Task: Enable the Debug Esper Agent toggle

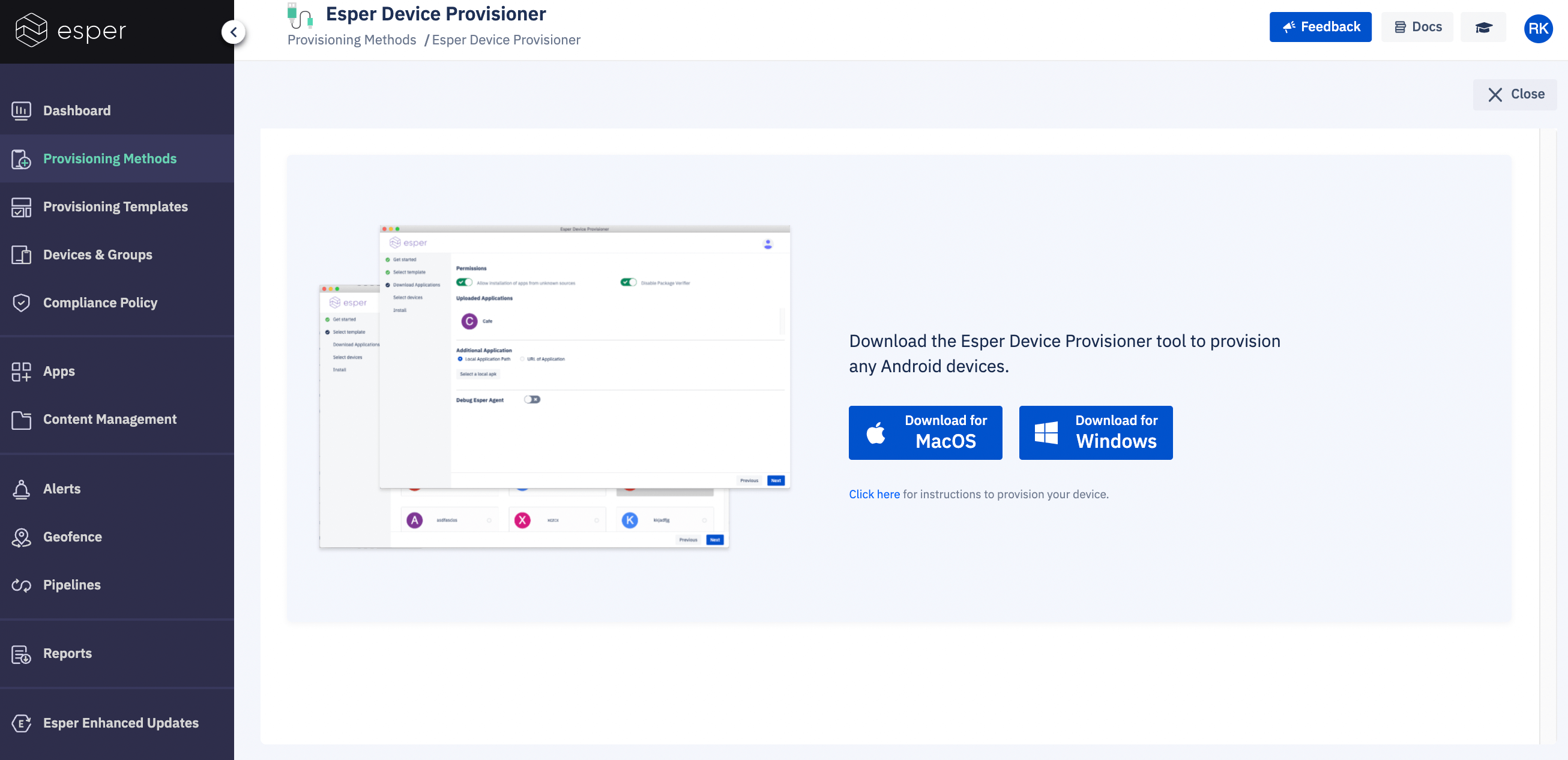Action: (x=532, y=399)
